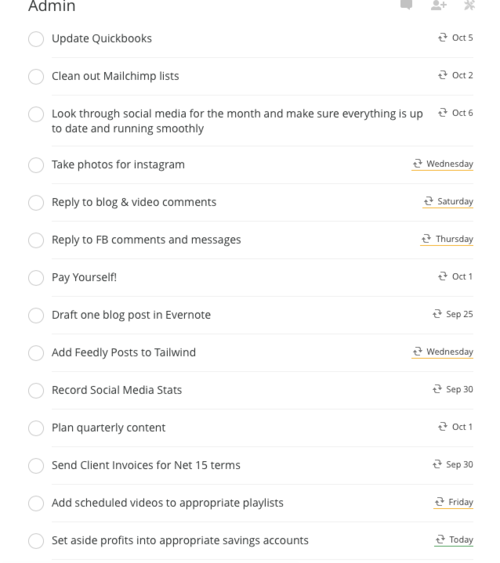Check off Update Quickbooks task
Image resolution: width=500 pixels, height=563 pixels.
pos(36,39)
